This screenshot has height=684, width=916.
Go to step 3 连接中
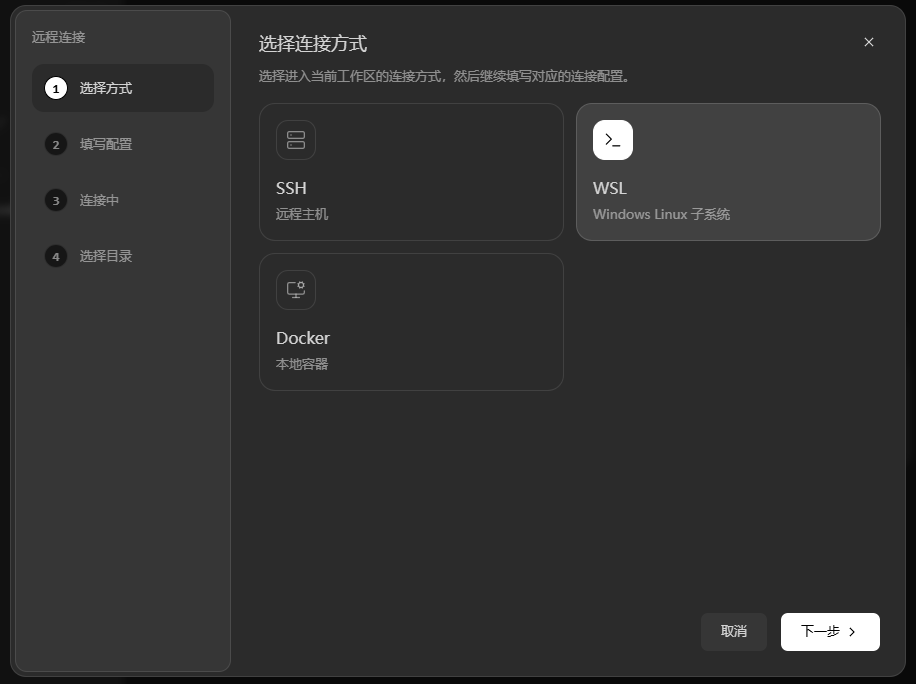click(123, 200)
